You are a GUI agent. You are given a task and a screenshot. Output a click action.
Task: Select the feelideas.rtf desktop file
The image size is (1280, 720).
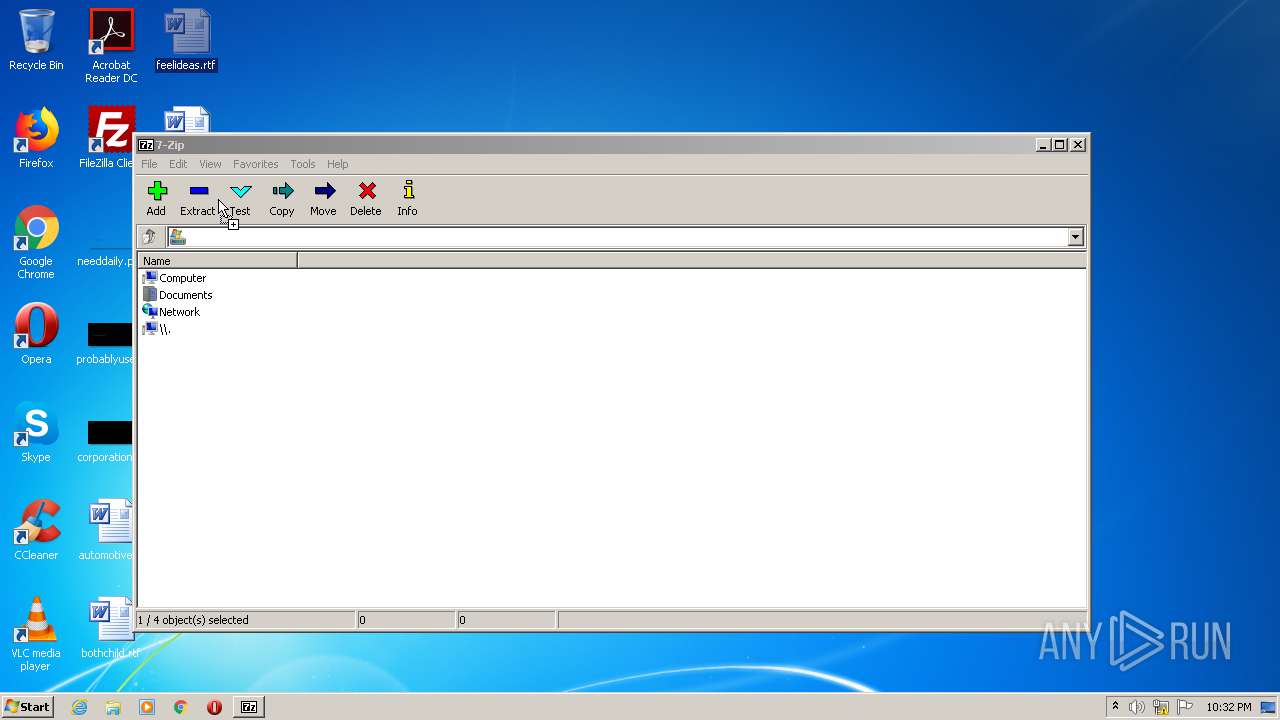click(x=186, y=40)
